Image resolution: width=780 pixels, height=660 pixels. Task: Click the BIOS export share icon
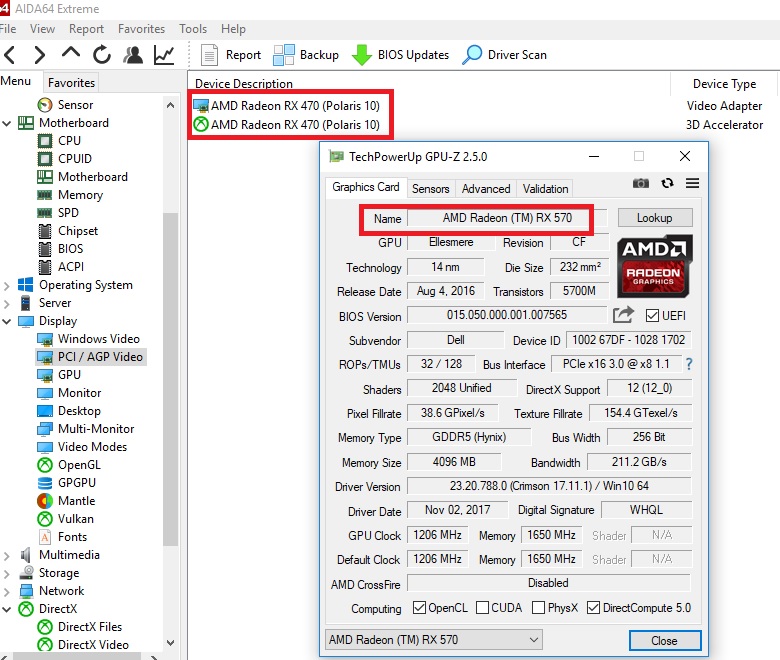(x=623, y=315)
